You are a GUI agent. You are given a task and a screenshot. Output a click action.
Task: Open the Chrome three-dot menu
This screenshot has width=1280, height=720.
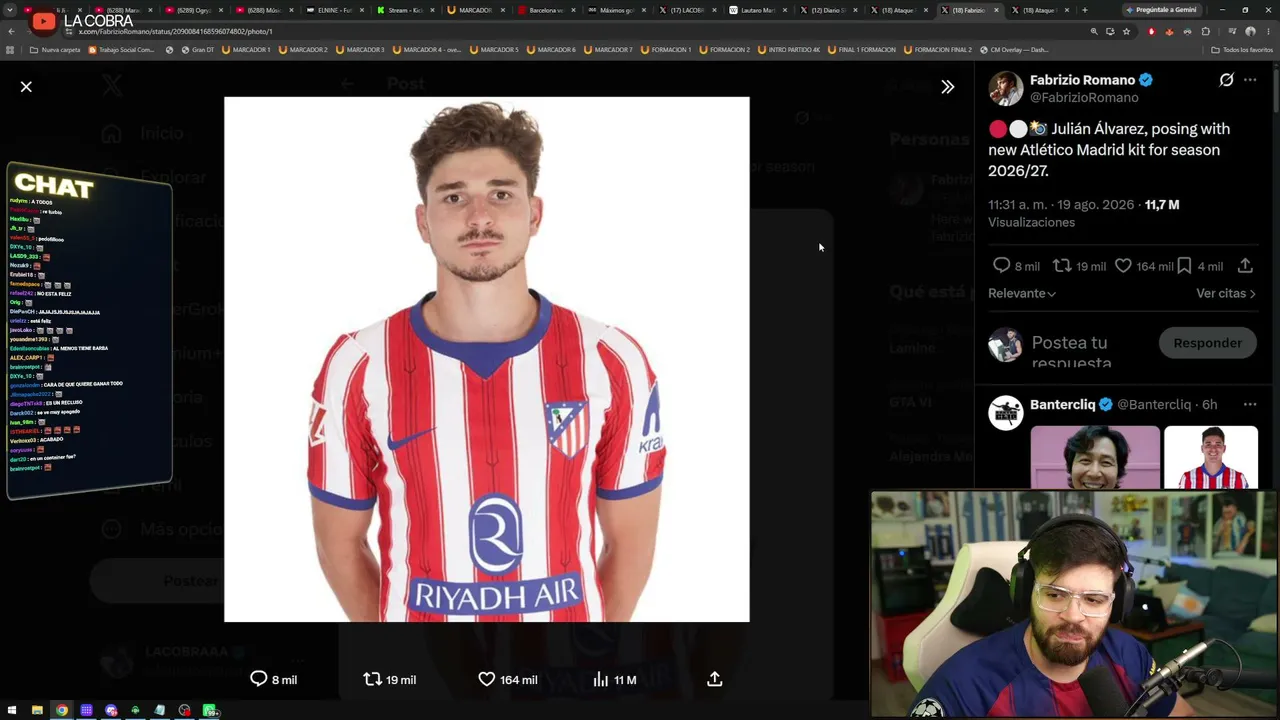[1268, 31]
